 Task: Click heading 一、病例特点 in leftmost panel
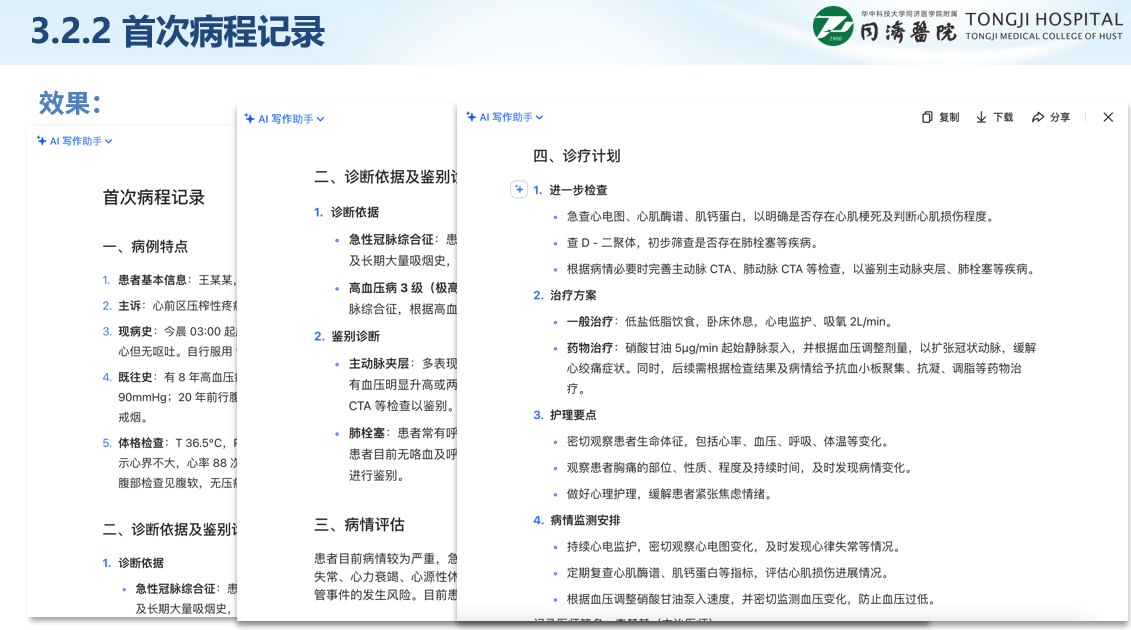click(x=145, y=247)
